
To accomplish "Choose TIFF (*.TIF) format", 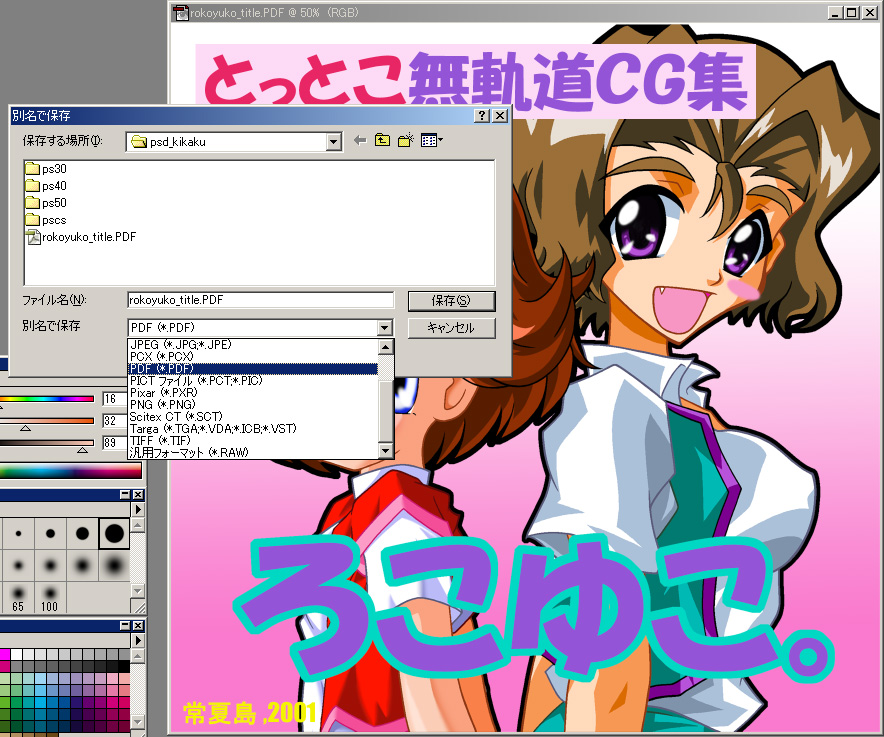I will pyautogui.click(x=253, y=440).
